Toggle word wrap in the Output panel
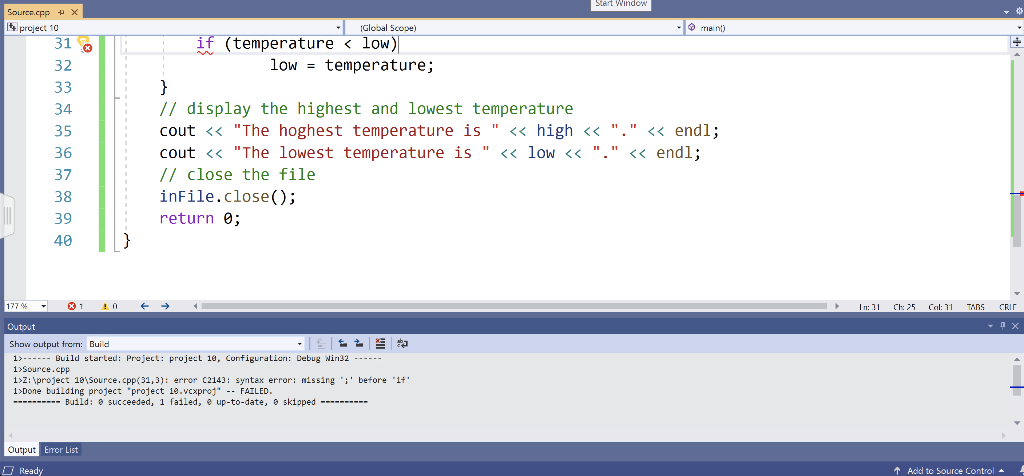This screenshot has width=1024, height=476. pyautogui.click(x=402, y=343)
